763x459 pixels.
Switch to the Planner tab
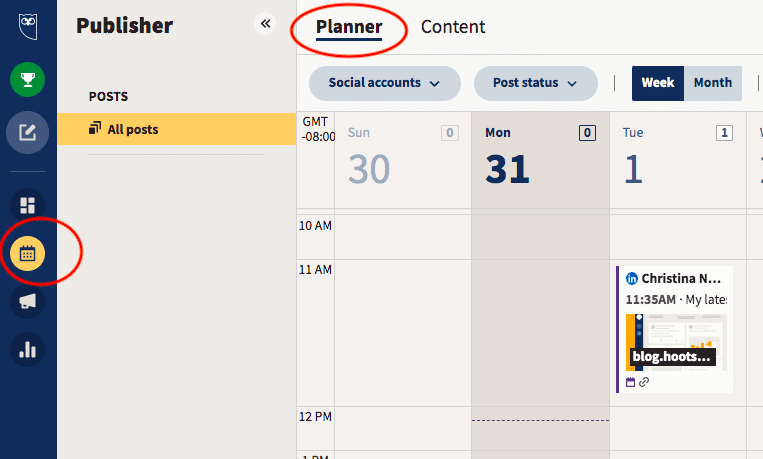[349, 27]
